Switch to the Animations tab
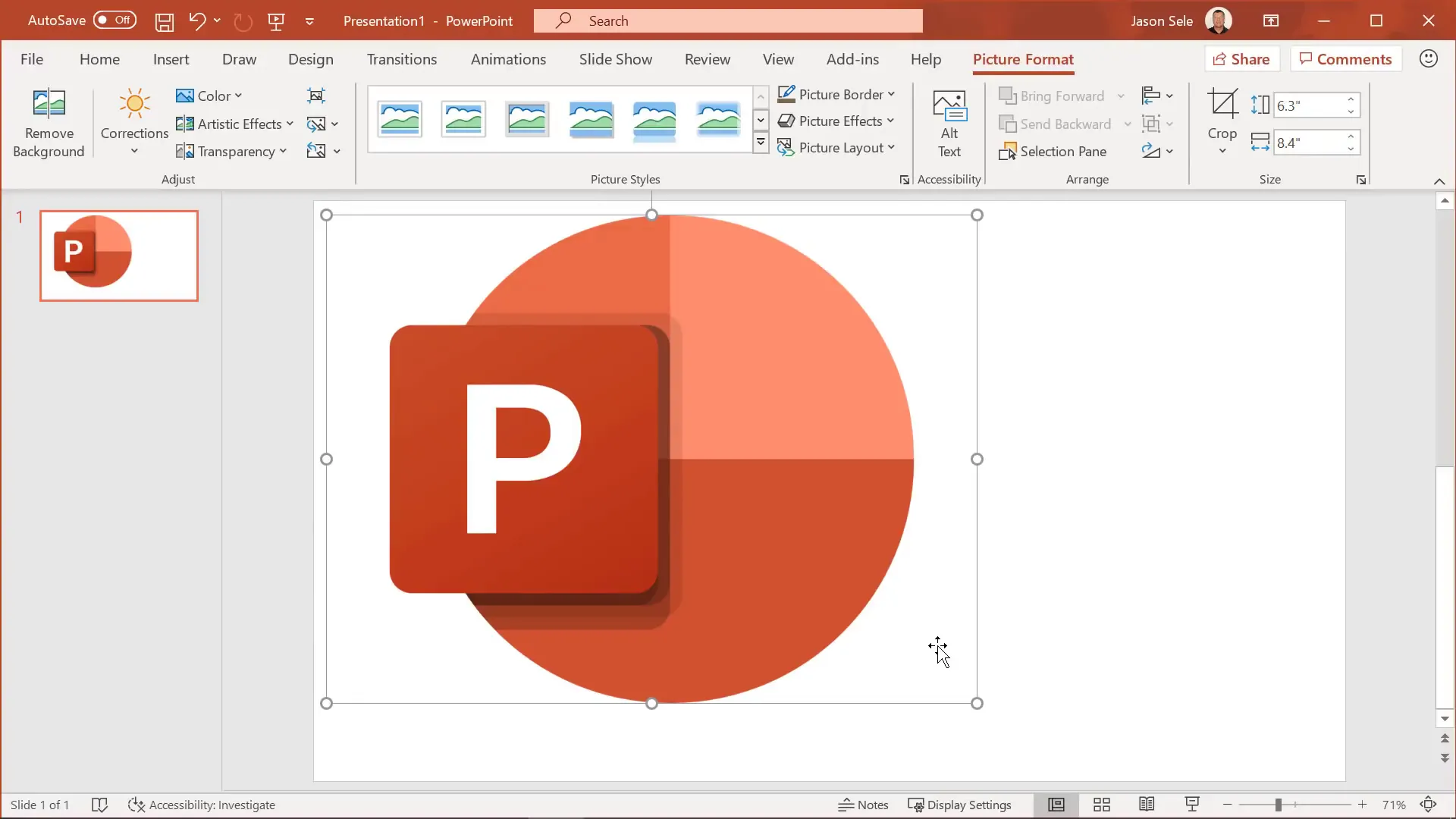 508,59
